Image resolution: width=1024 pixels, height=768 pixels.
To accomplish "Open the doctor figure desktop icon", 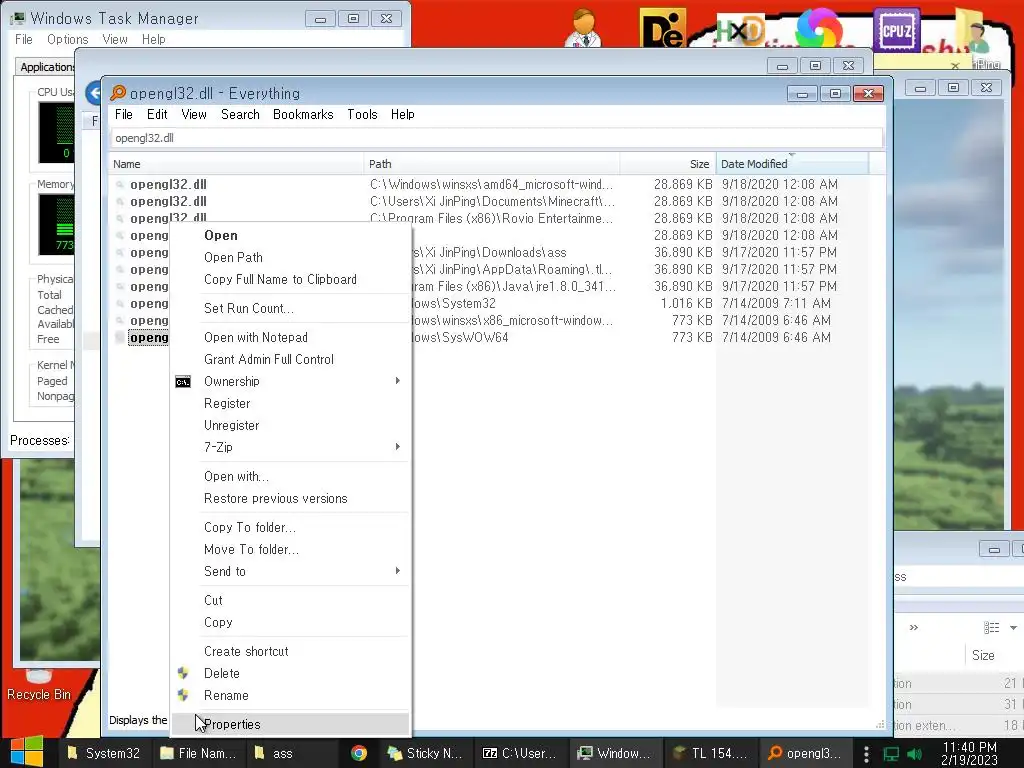I will (x=584, y=28).
